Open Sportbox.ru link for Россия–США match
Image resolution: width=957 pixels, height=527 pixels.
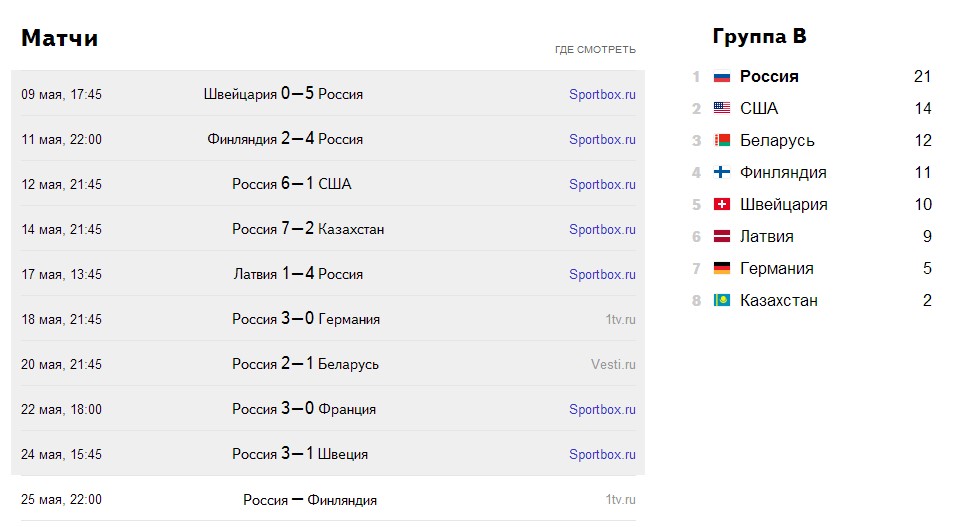pyautogui.click(x=602, y=184)
